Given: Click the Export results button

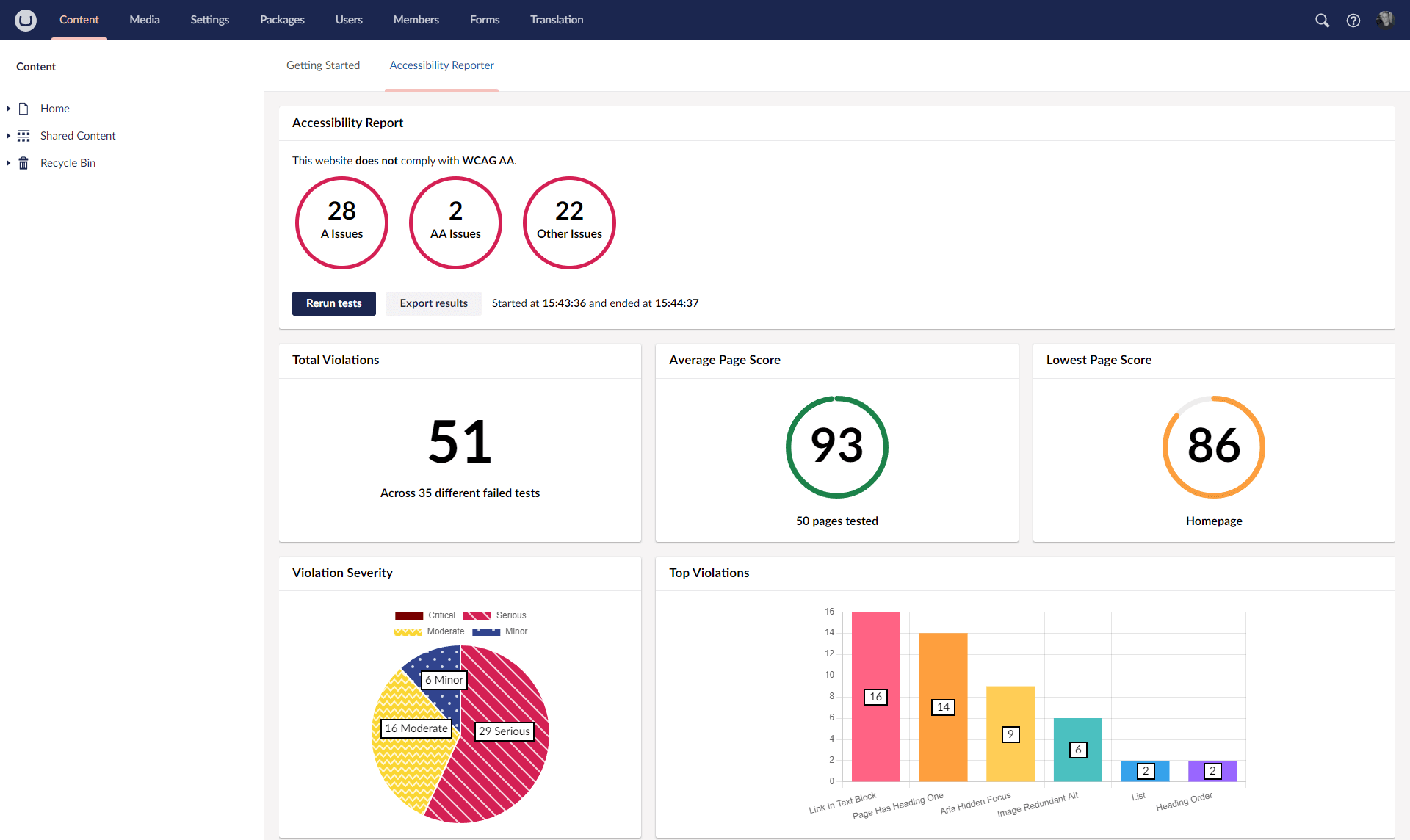Looking at the screenshot, I should coord(433,303).
